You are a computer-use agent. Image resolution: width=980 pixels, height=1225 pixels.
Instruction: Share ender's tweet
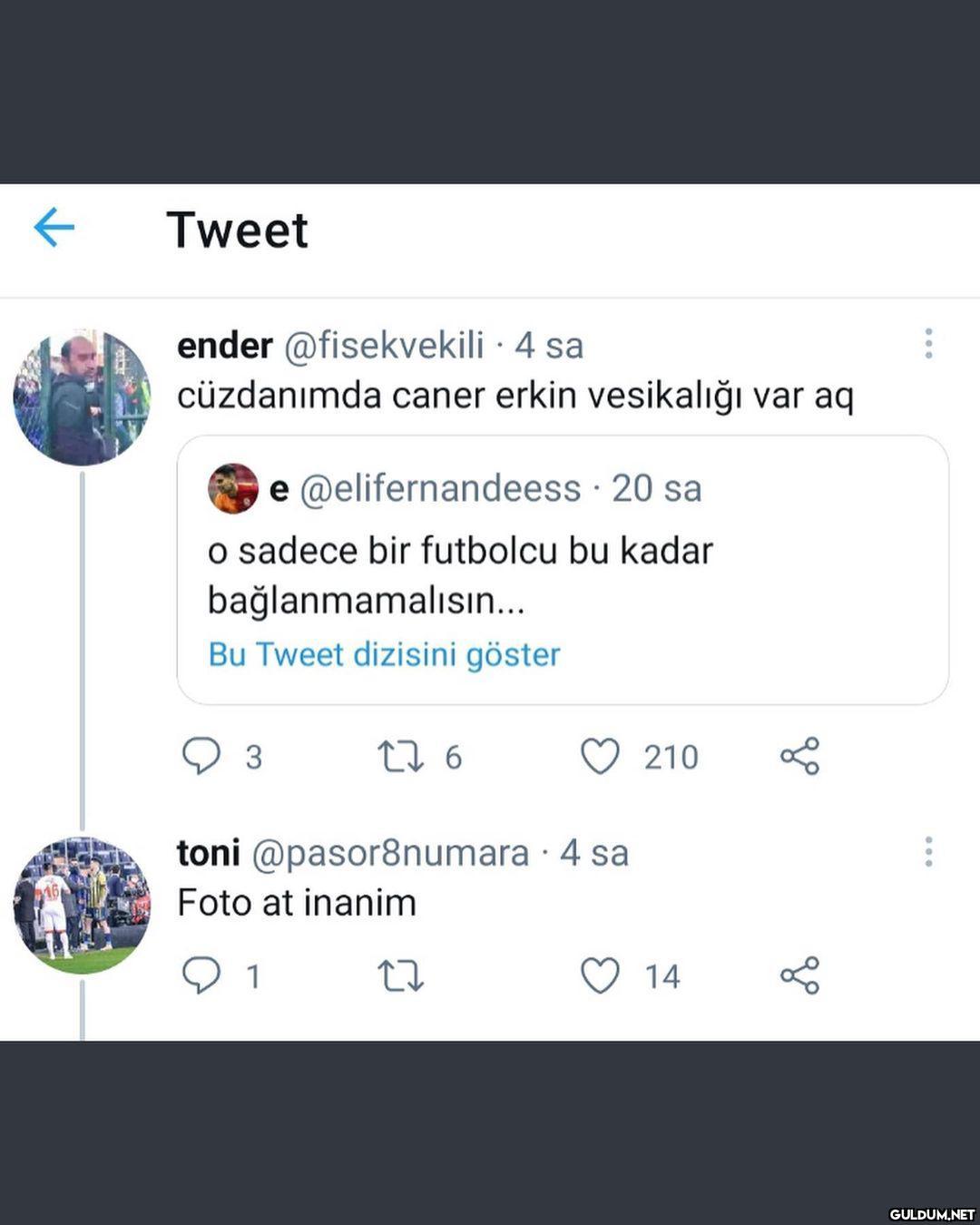[x=799, y=756]
